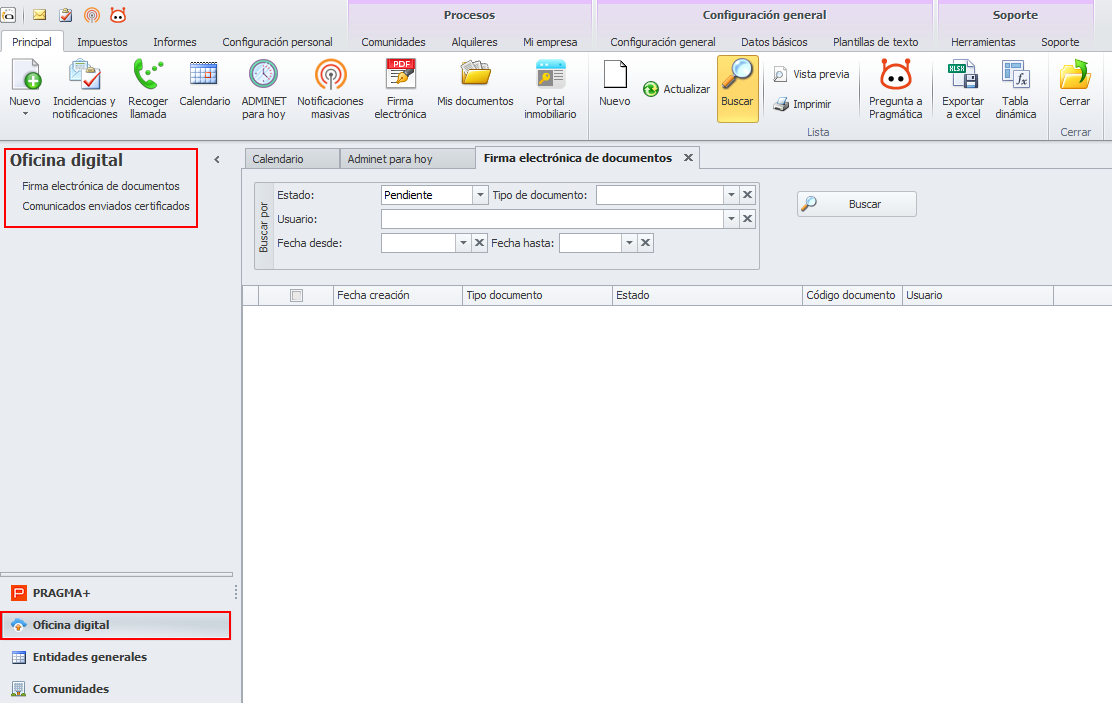The width and height of the screenshot is (1112, 703).
Task: Clear the Fecha hasta field
Action: [645, 243]
